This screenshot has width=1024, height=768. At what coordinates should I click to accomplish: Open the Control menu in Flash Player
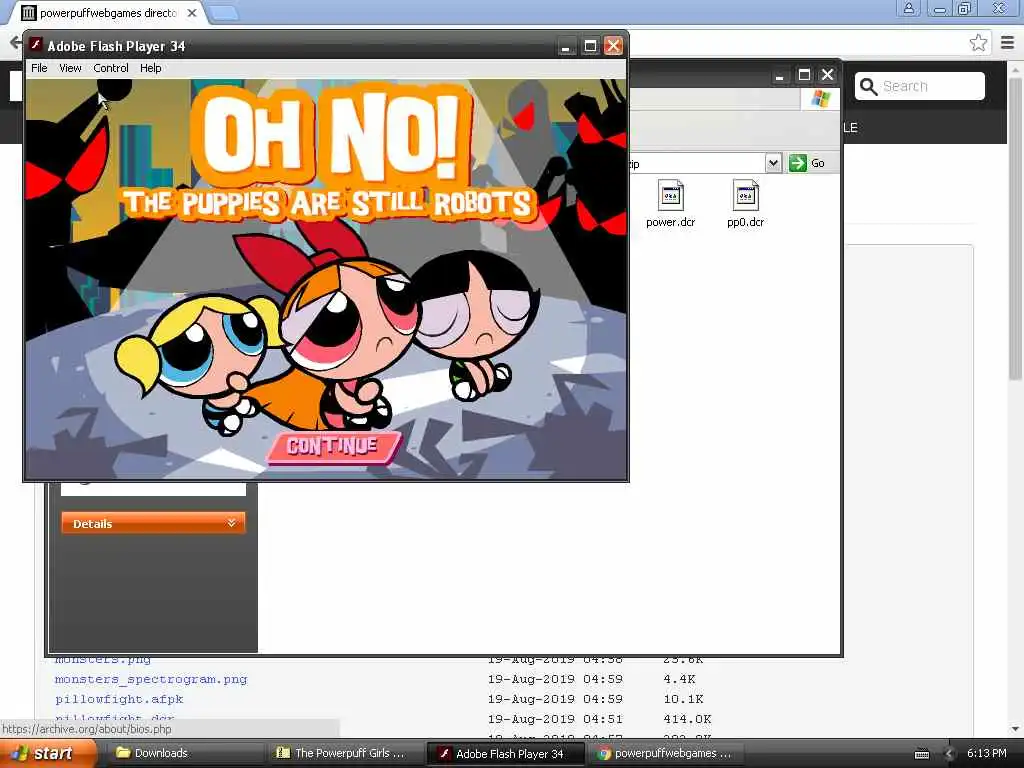pos(110,68)
